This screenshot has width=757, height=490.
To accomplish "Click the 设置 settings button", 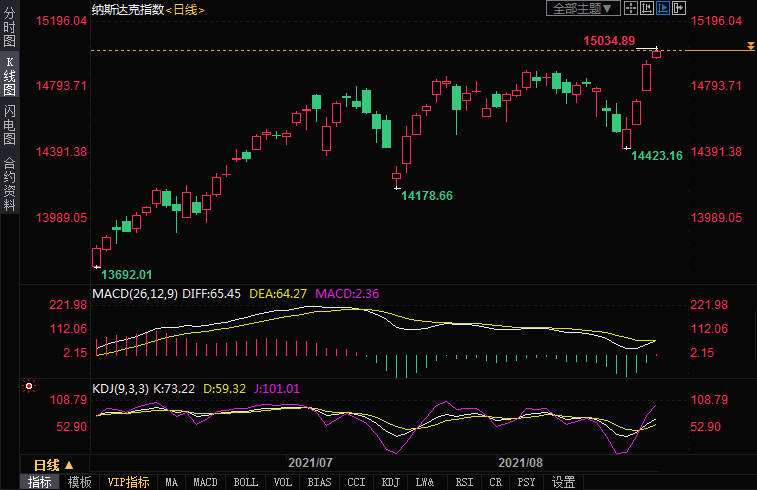I will [x=563, y=482].
